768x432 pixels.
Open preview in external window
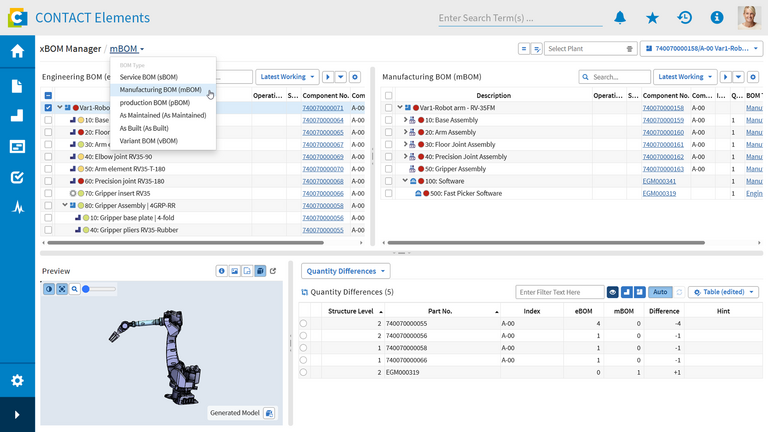(x=273, y=271)
